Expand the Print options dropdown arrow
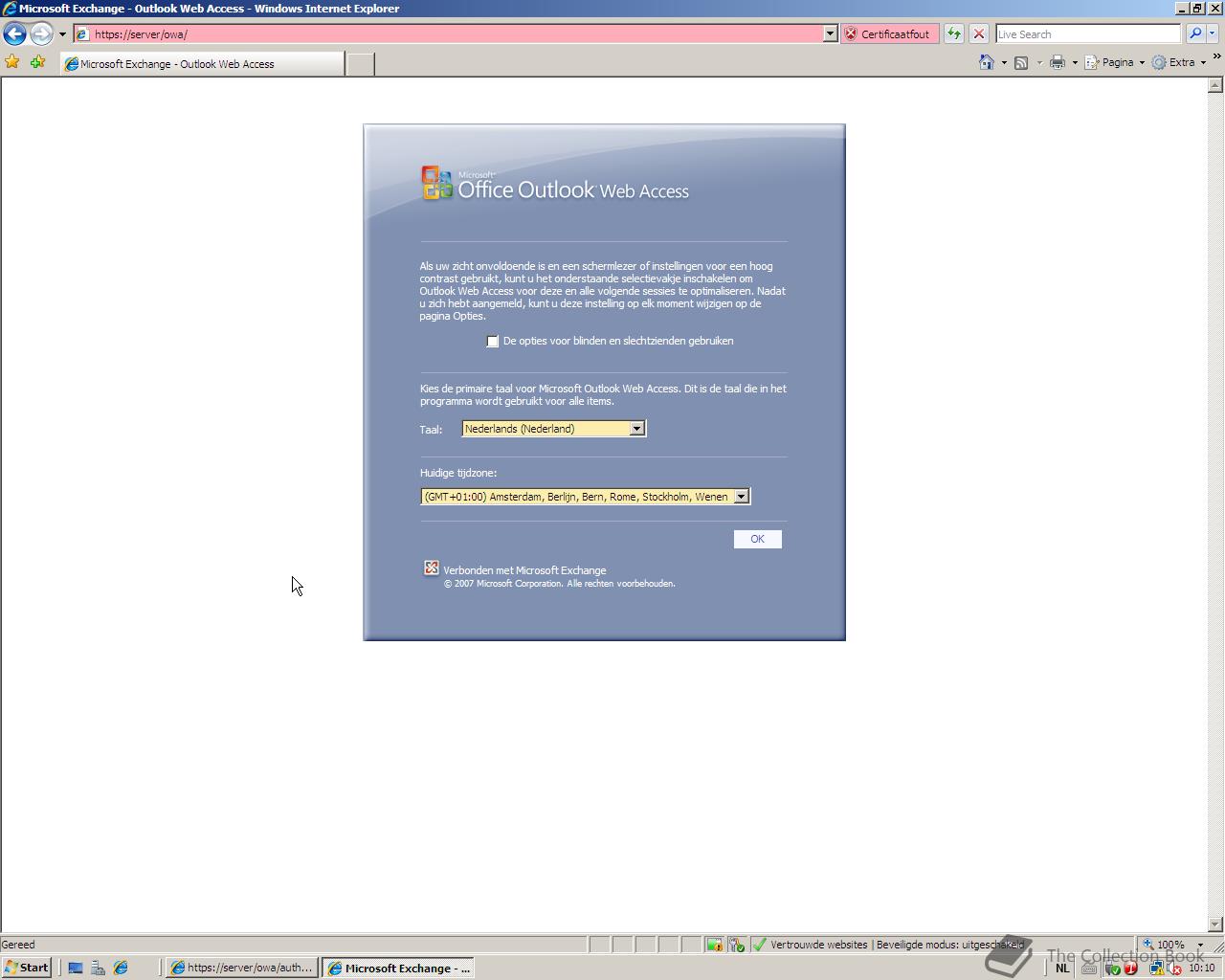Viewport: 1225px width, 980px height. coord(1075,63)
